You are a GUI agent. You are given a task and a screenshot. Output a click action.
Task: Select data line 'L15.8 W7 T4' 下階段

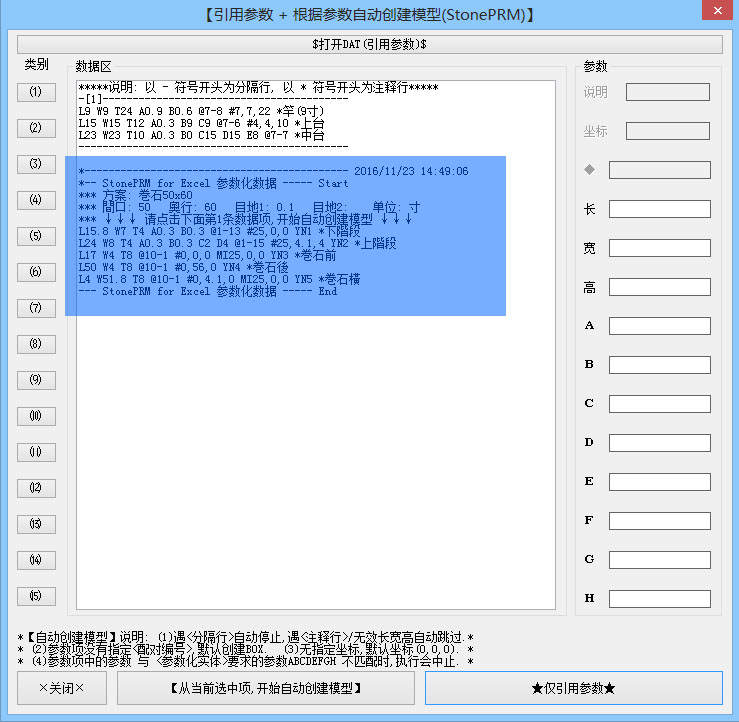(x=219, y=231)
